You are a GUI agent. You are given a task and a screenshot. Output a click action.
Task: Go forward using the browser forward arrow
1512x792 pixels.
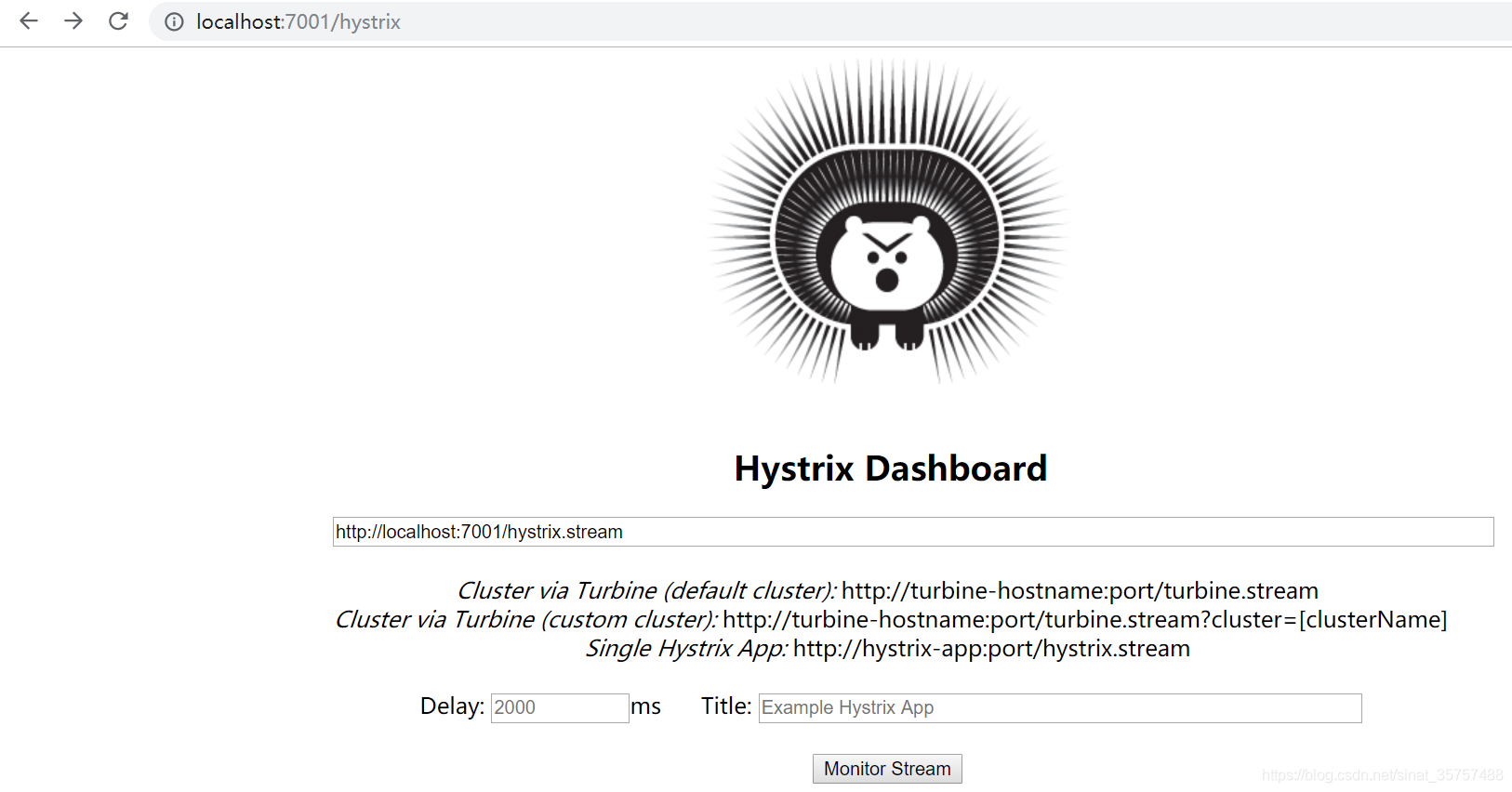click(73, 21)
